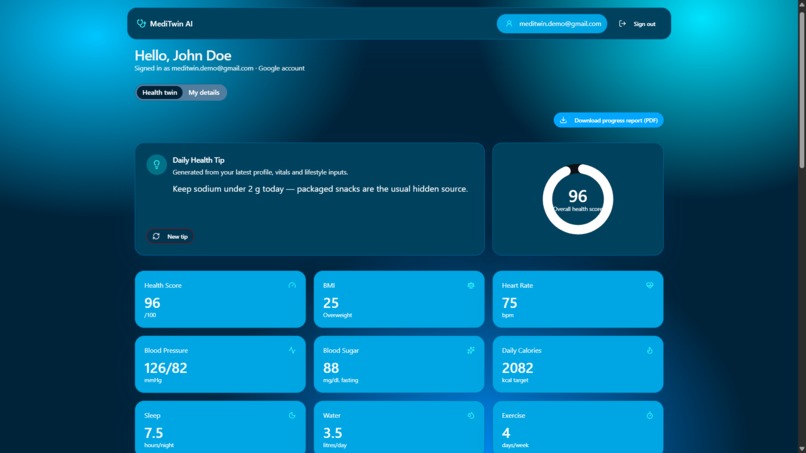Click the icon on Blood Sugar card
The height and width of the screenshot is (453, 806).
(x=471, y=350)
